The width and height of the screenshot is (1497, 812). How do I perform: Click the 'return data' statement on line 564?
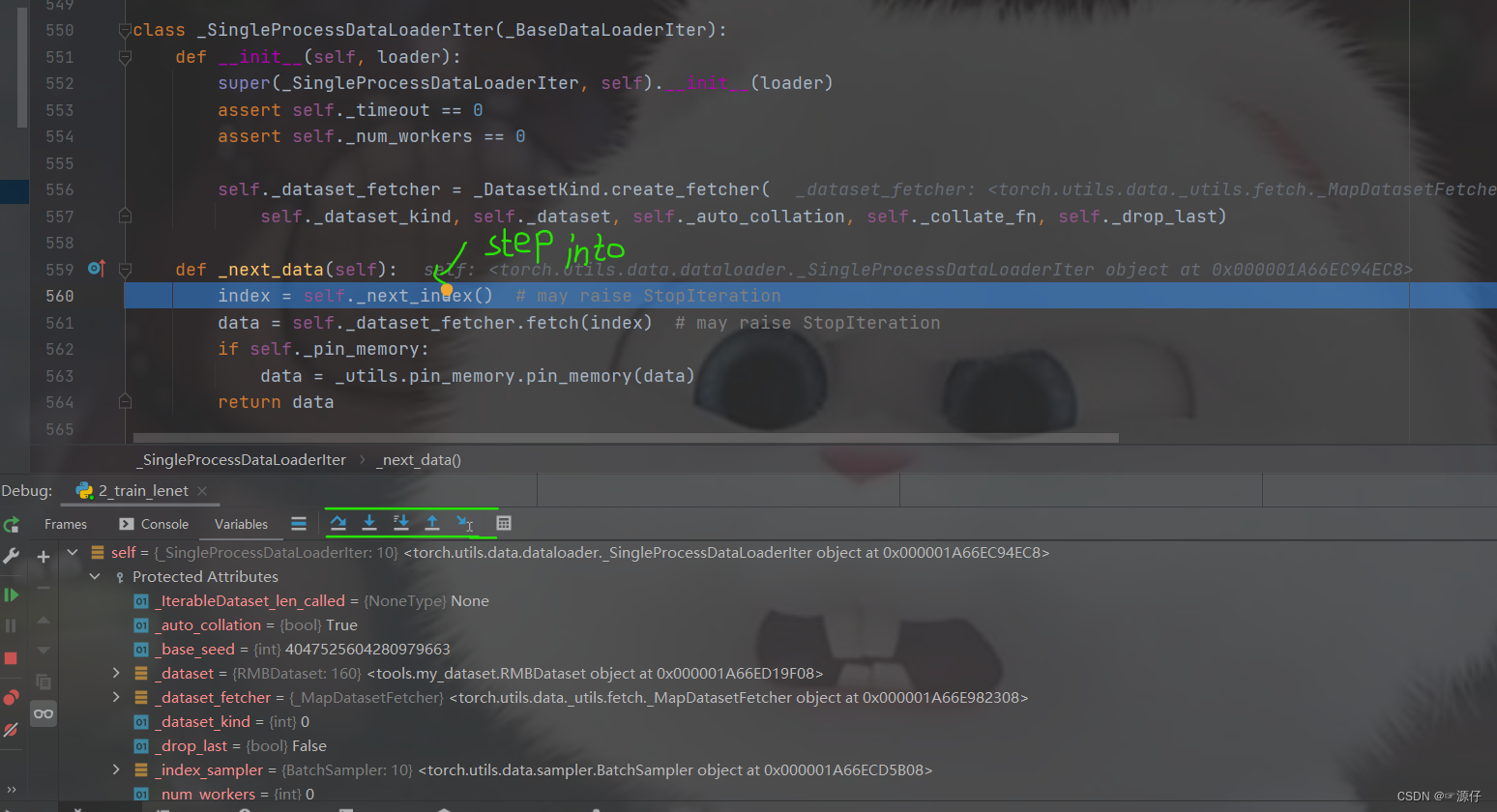click(276, 402)
